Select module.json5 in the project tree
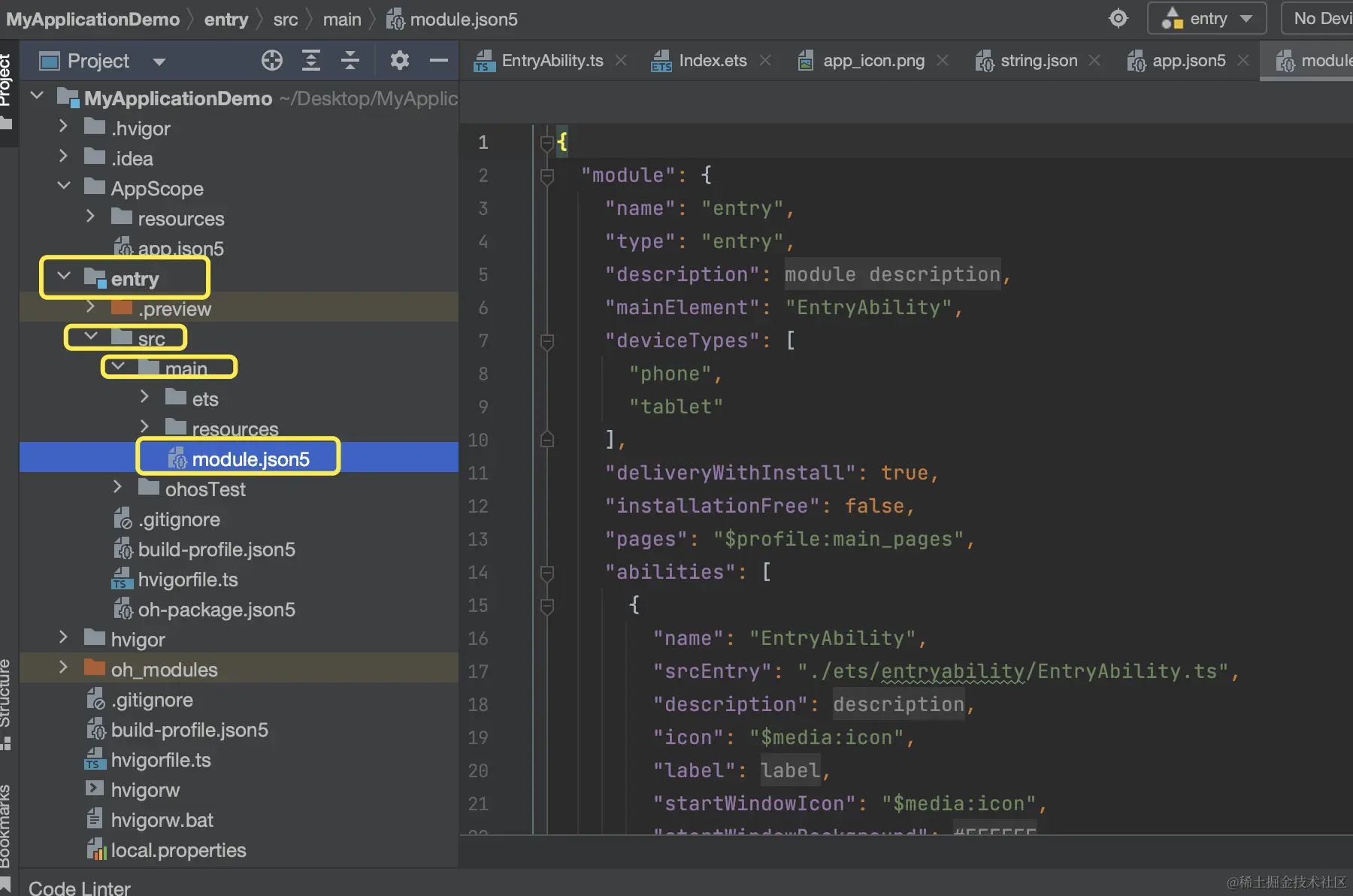Screen dimensions: 1353x896 pyautogui.click(x=239, y=458)
